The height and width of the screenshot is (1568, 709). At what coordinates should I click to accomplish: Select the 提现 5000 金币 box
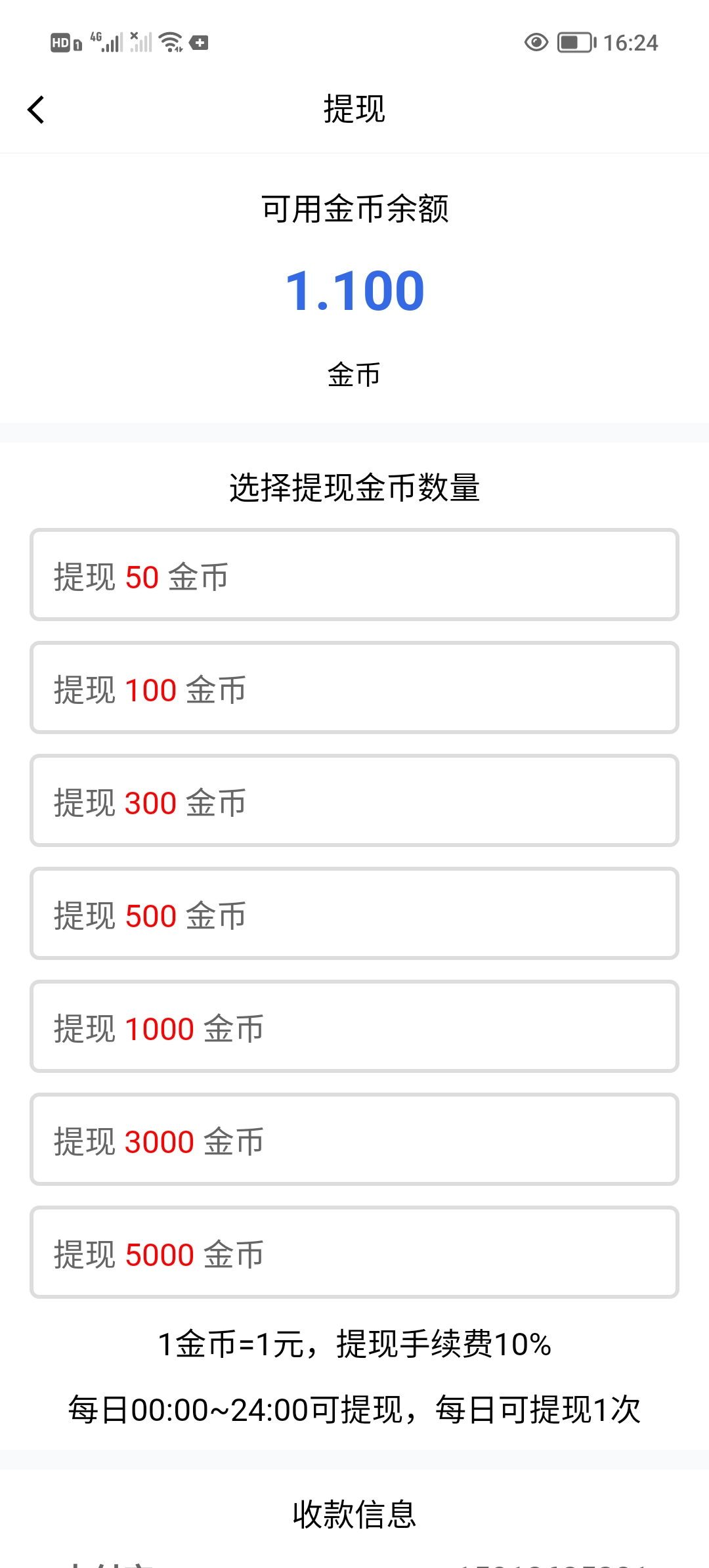pos(354,1253)
